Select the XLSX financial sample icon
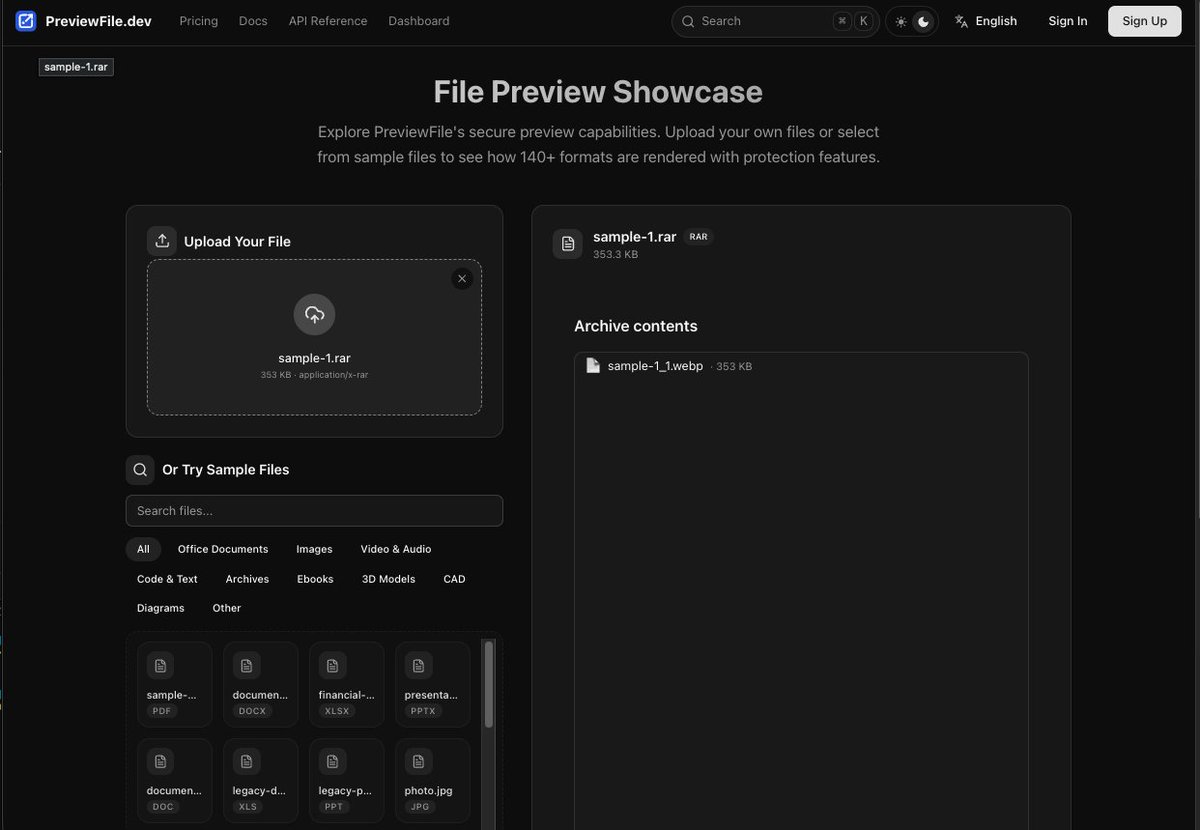The image size is (1200, 830). coord(333,665)
